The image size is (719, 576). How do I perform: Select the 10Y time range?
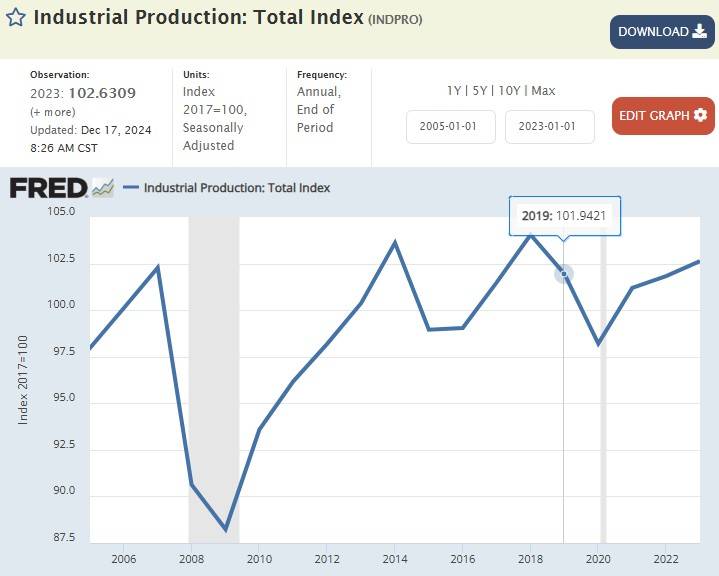click(x=508, y=91)
